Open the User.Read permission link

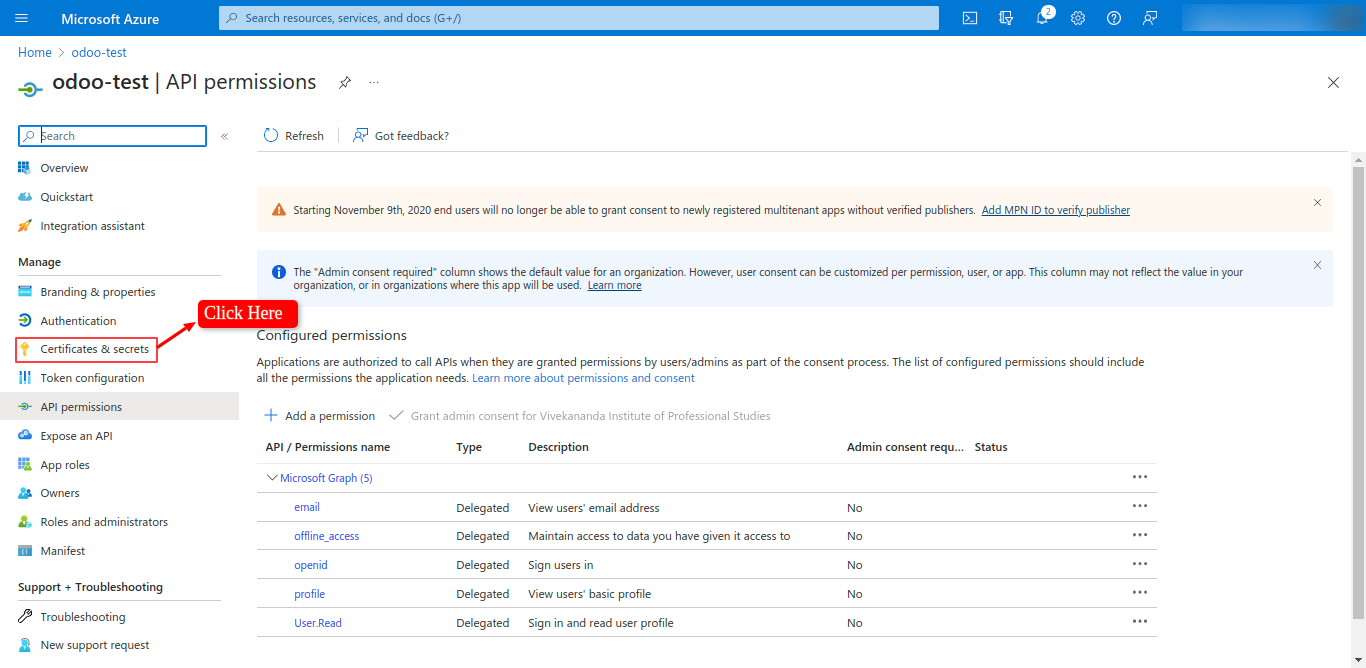click(318, 623)
